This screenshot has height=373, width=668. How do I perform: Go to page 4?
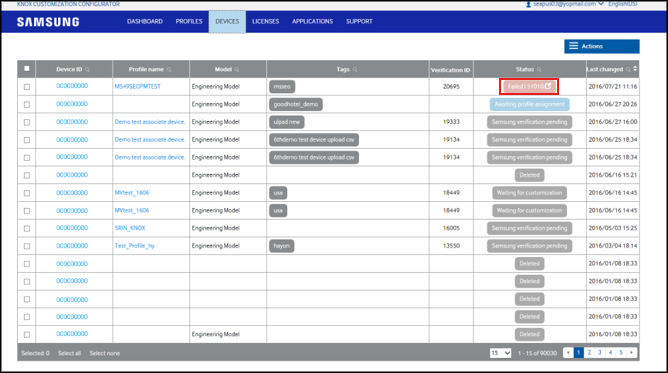[610, 353]
